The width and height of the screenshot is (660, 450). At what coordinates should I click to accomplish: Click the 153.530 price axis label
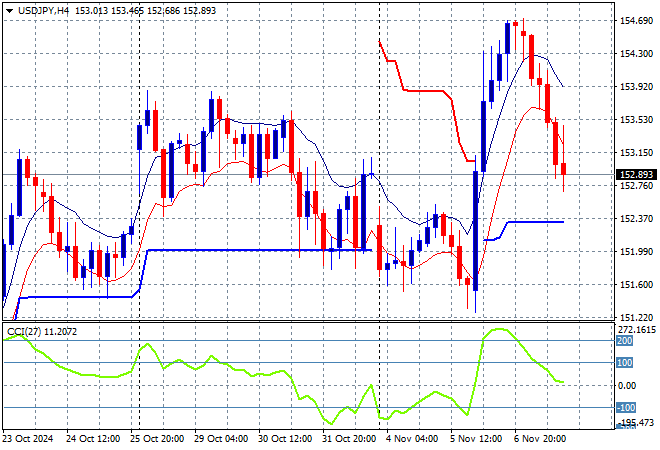636,120
